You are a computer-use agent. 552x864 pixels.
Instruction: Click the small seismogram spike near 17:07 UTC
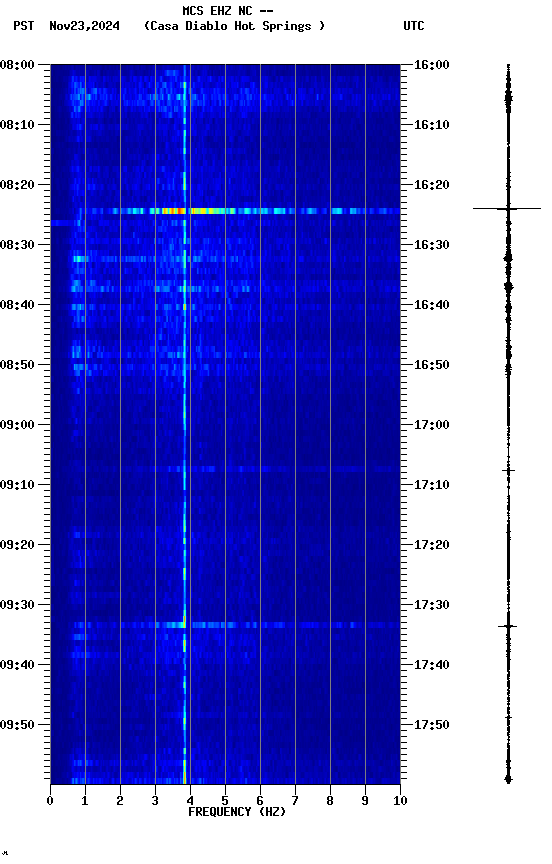click(508, 471)
